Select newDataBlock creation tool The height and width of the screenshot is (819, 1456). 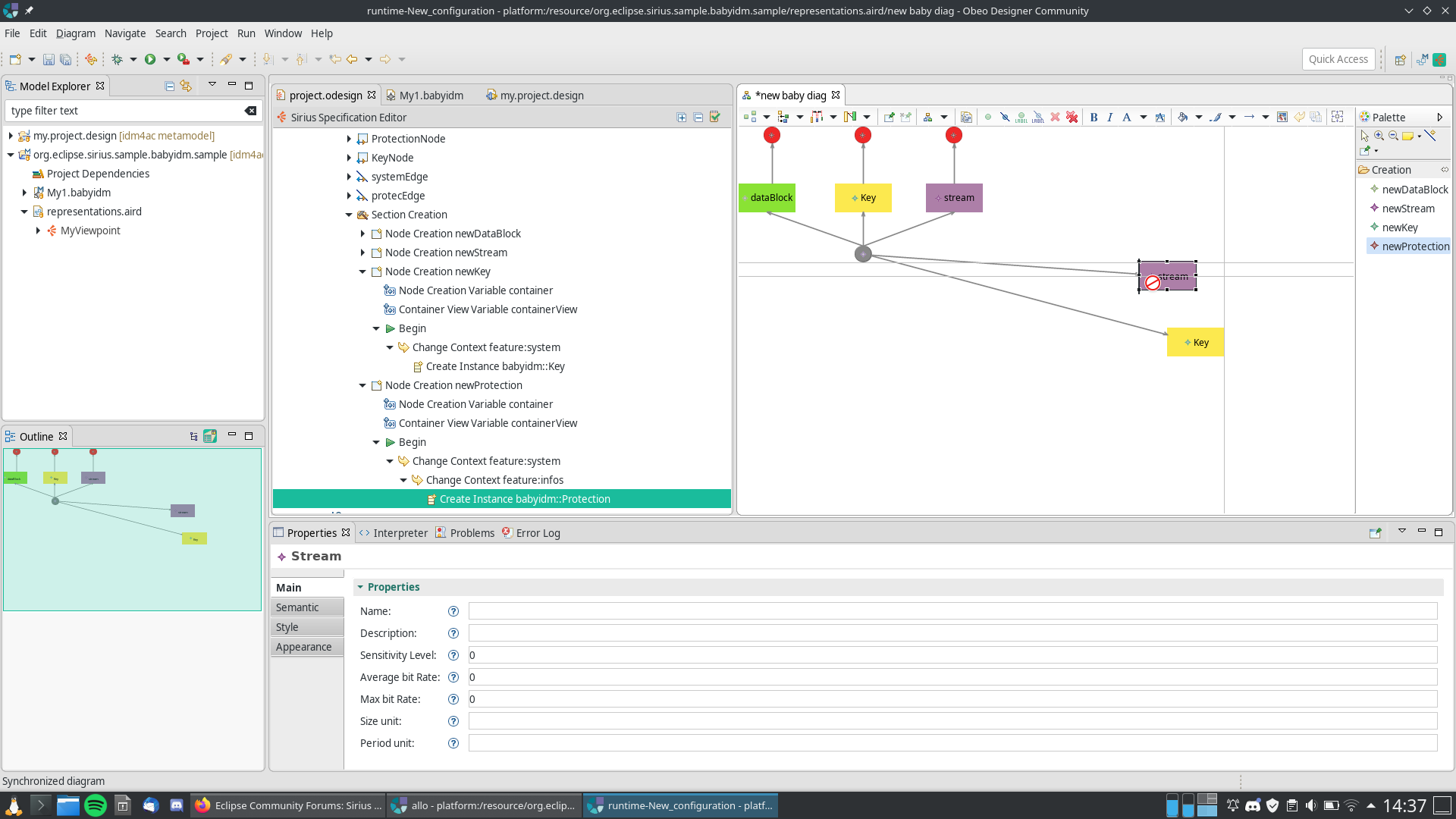click(1409, 190)
